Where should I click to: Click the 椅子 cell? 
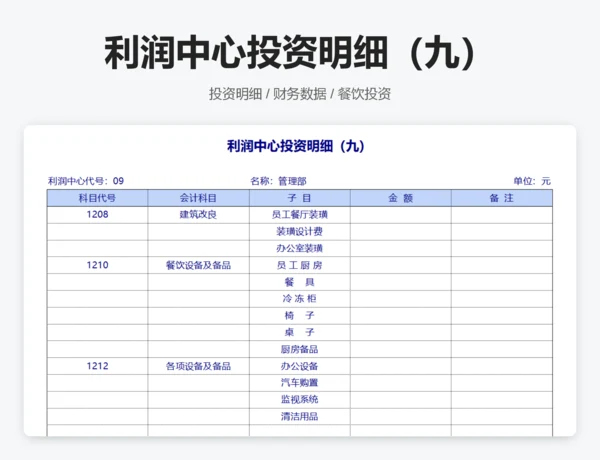pyautogui.click(x=300, y=316)
